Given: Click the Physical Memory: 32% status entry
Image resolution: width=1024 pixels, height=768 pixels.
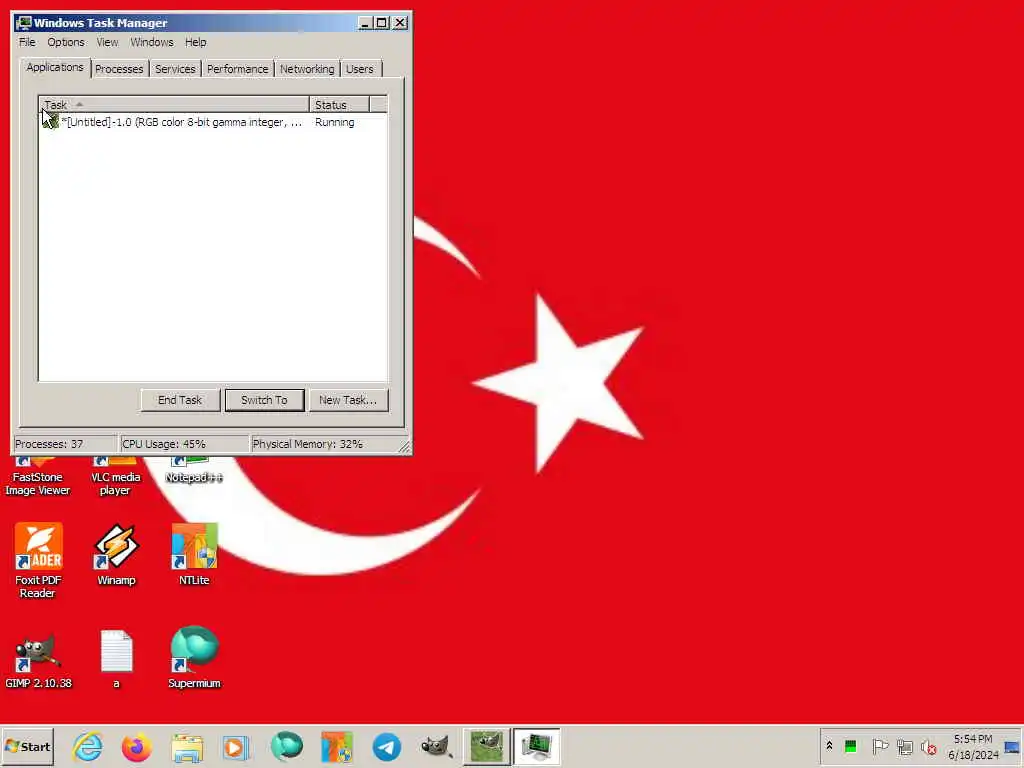Looking at the screenshot, I should pyautogui.click(x=323, y=444).
